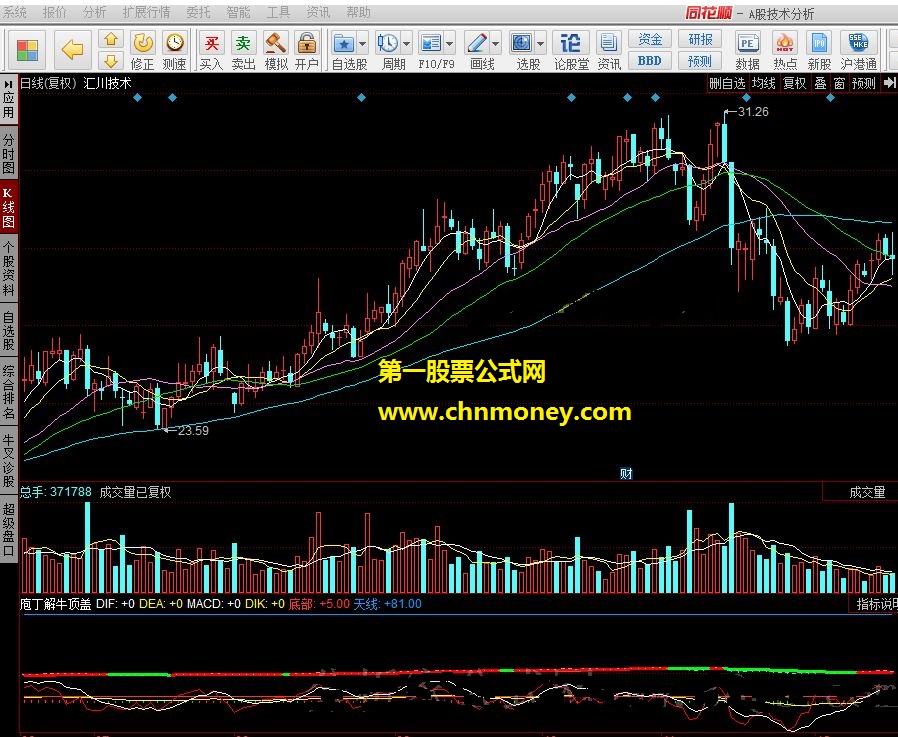898x737 pixels.
Task: Click the BBD button
Action: click(x=650, y=60)
